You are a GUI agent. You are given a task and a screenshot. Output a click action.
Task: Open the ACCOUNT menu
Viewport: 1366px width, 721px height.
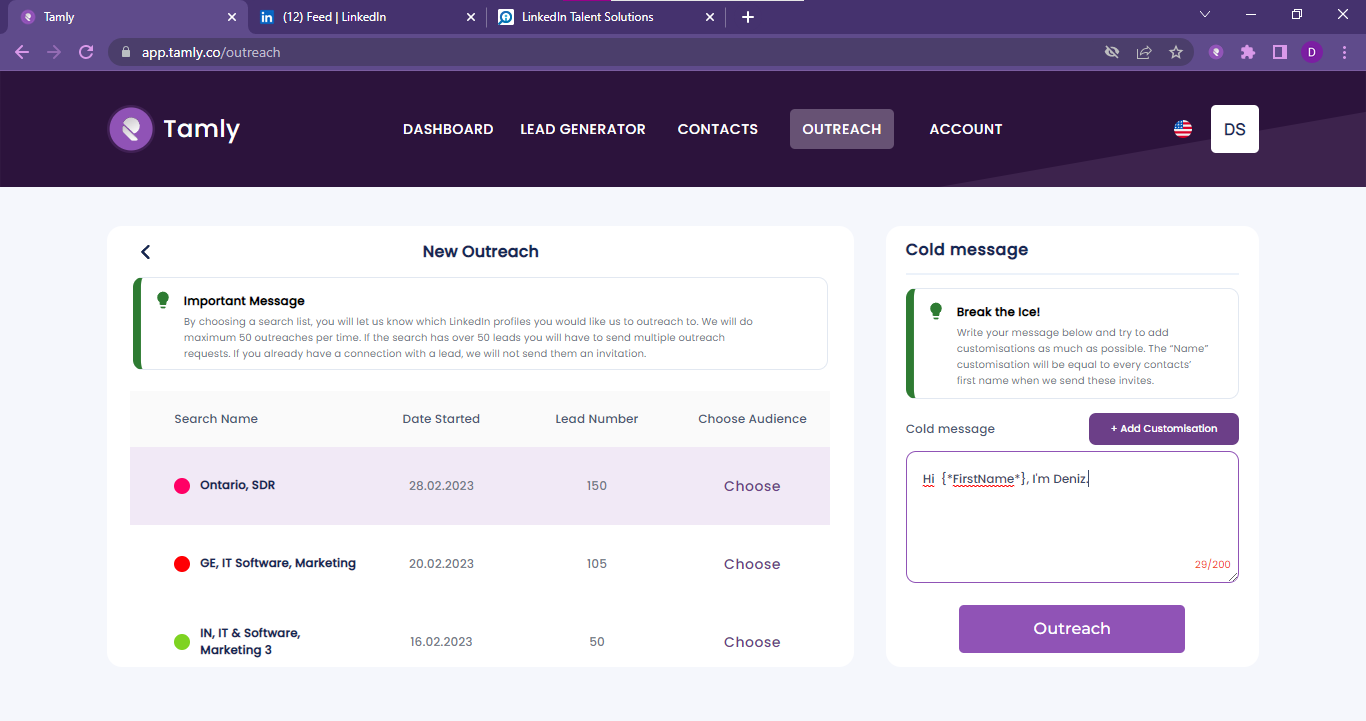[966, 129]
